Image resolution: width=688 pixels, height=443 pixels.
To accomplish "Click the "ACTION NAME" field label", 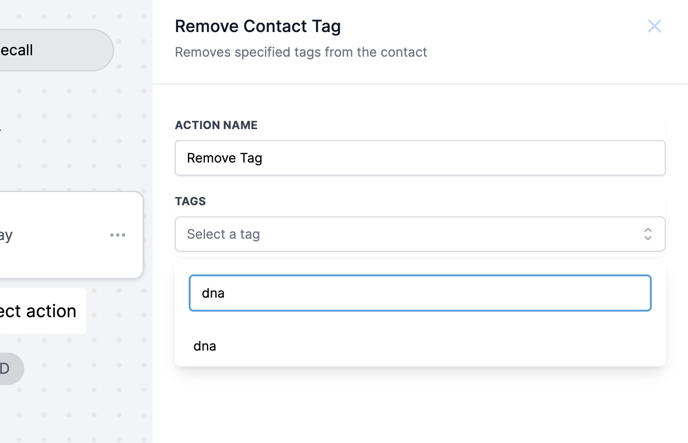I will tap(216, 125).
